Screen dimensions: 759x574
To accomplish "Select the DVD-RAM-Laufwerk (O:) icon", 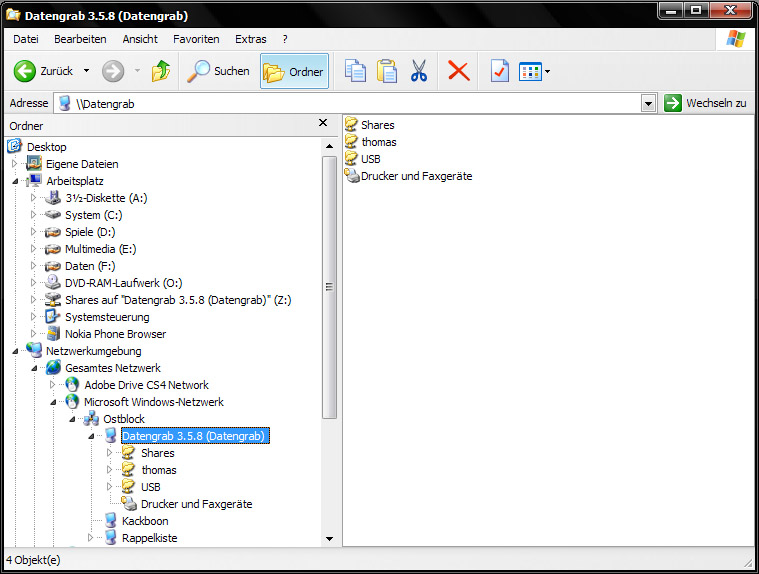I will click(53, 282).
